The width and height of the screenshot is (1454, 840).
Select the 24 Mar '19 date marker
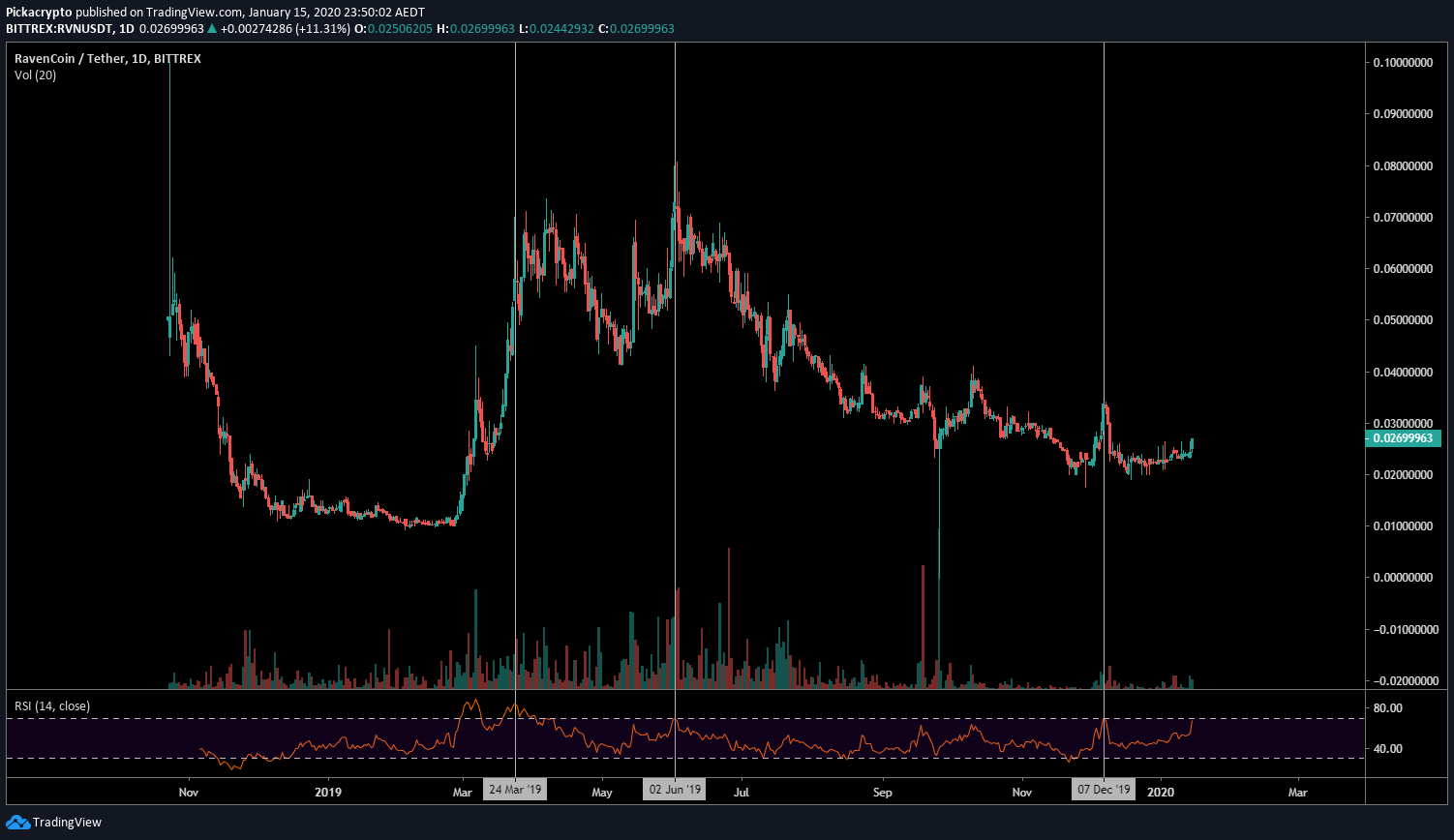(x=515, y=790)
